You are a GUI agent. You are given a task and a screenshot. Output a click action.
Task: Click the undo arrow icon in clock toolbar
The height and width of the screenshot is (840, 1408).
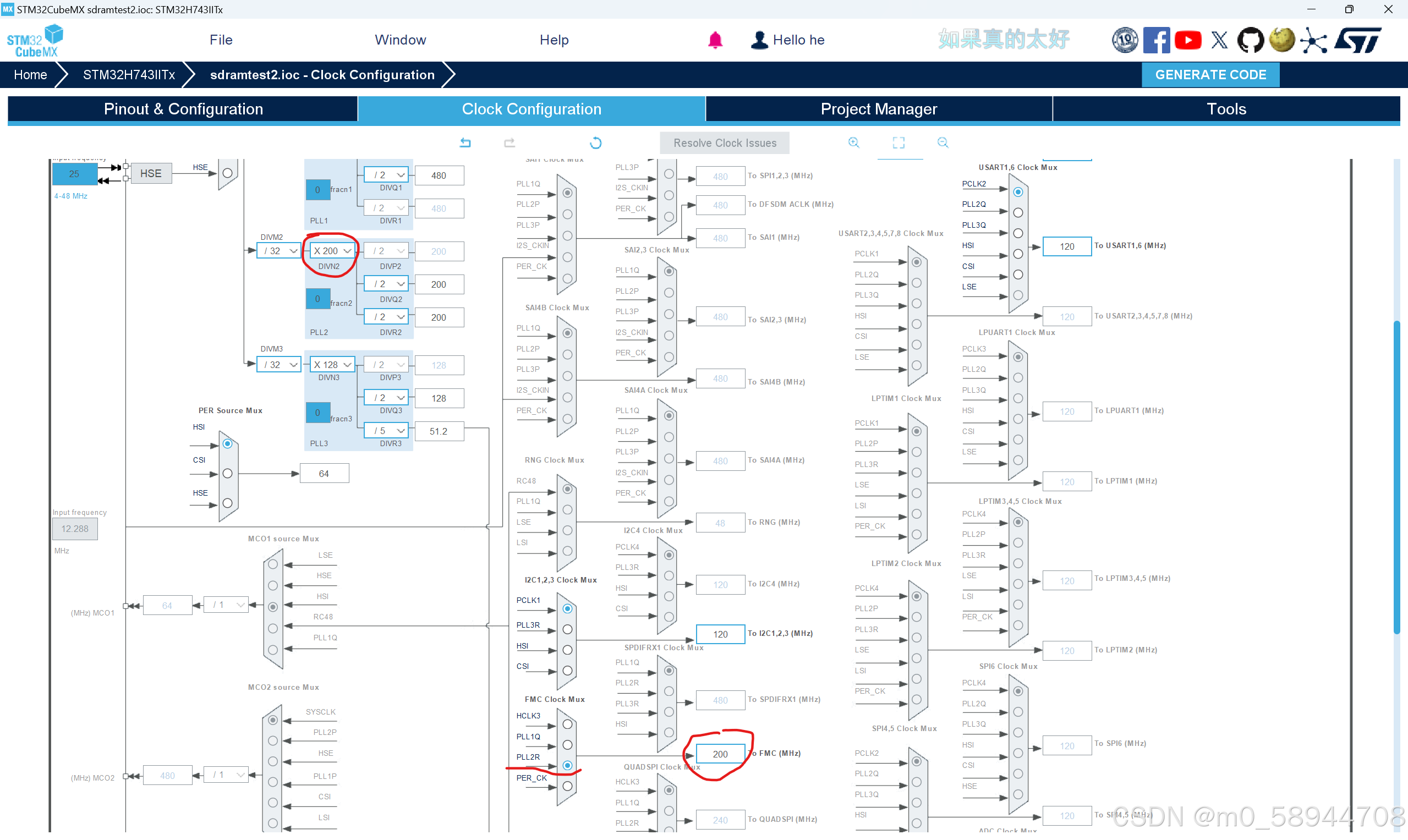[x=465, y=142]
